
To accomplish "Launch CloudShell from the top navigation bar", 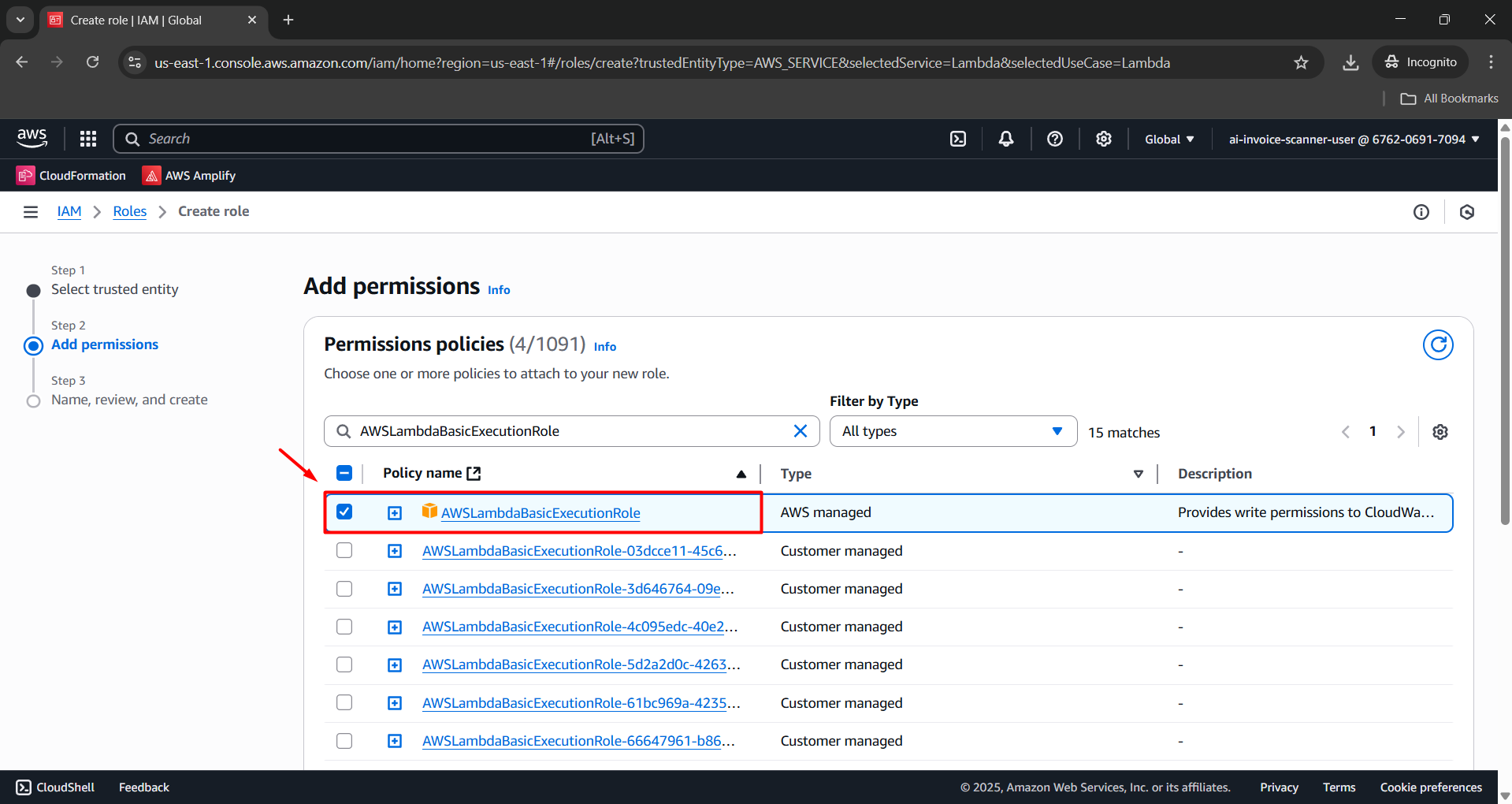I will tap(957, 140).
